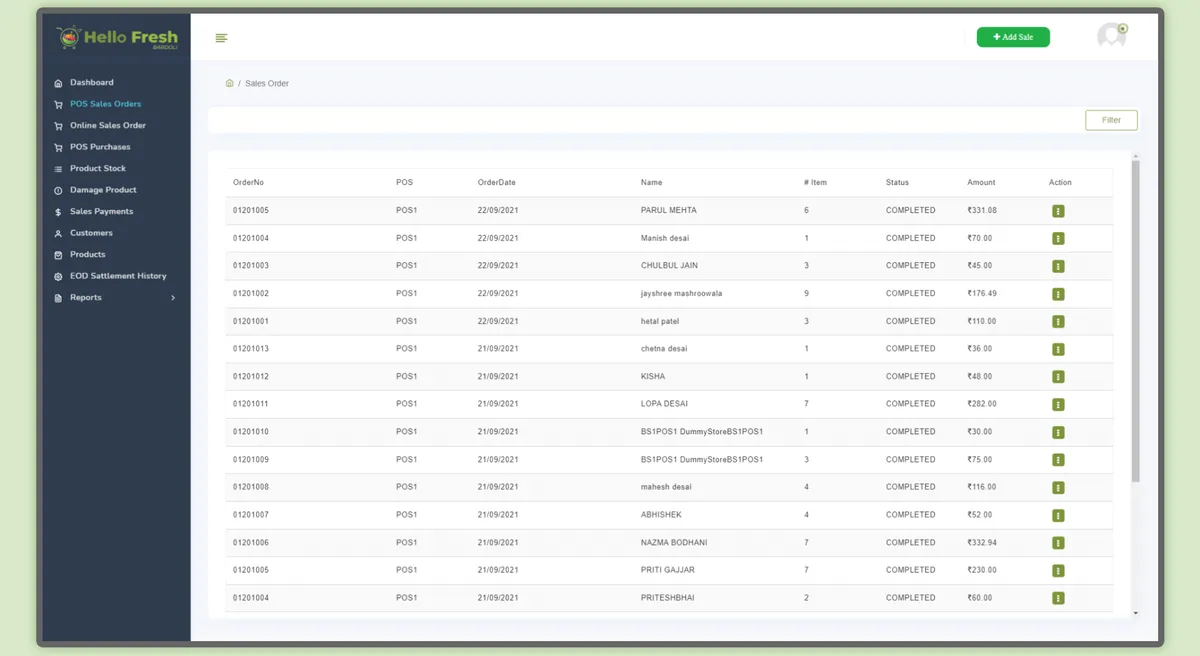Open action menu for mahesh desai order
The width and height of the screenshot is (1200, 656).
coord(1058,488)
